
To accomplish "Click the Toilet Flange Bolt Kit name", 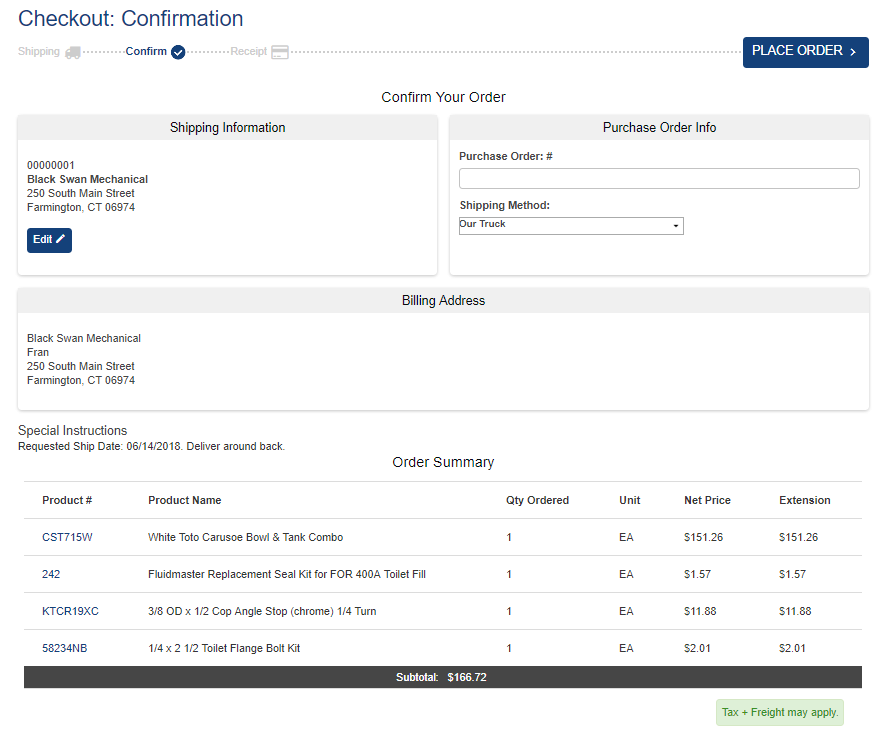I will [224, 648].
